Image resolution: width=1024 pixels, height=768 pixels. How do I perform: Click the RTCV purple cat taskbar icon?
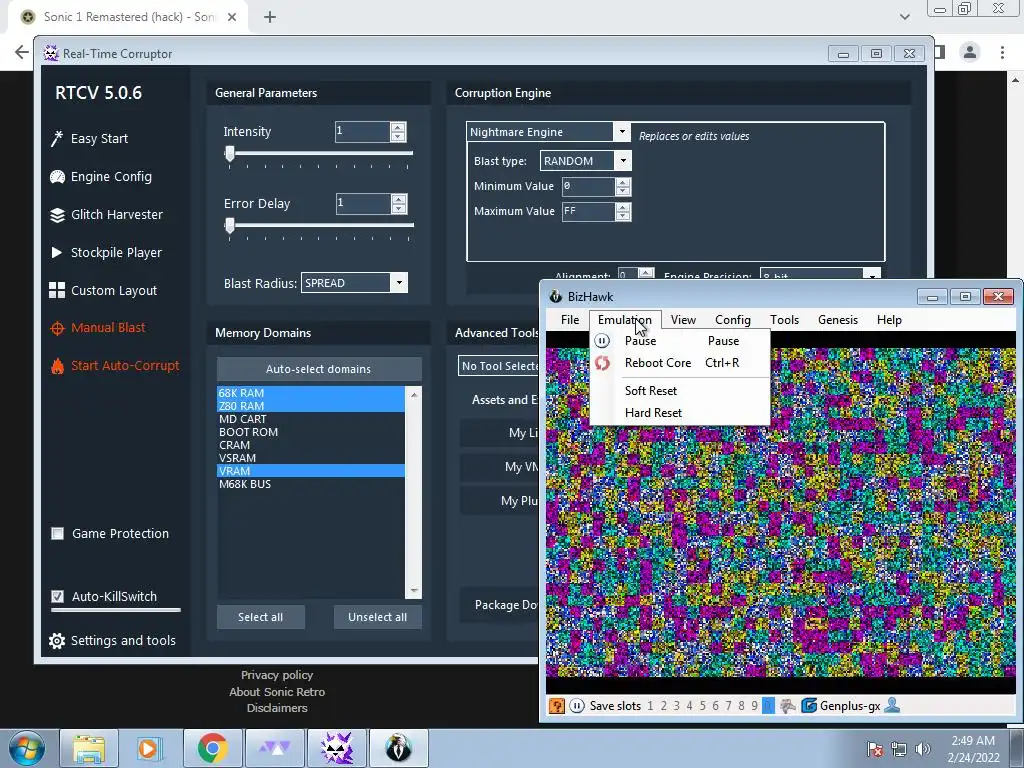[337, 748]
